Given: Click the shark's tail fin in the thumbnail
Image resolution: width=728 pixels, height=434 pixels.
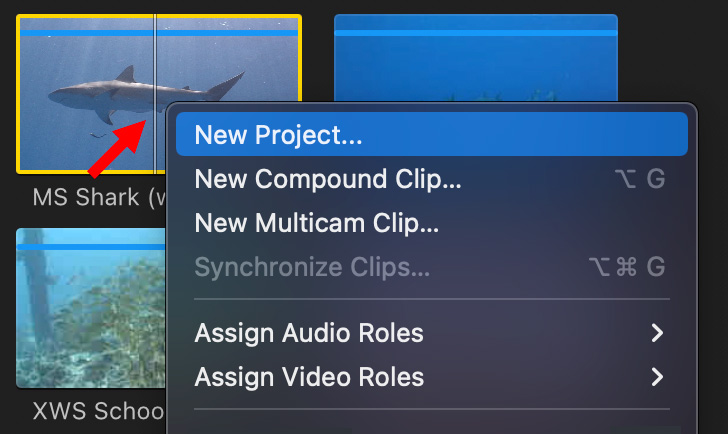Looking at the screenshot, I should 226,86.
